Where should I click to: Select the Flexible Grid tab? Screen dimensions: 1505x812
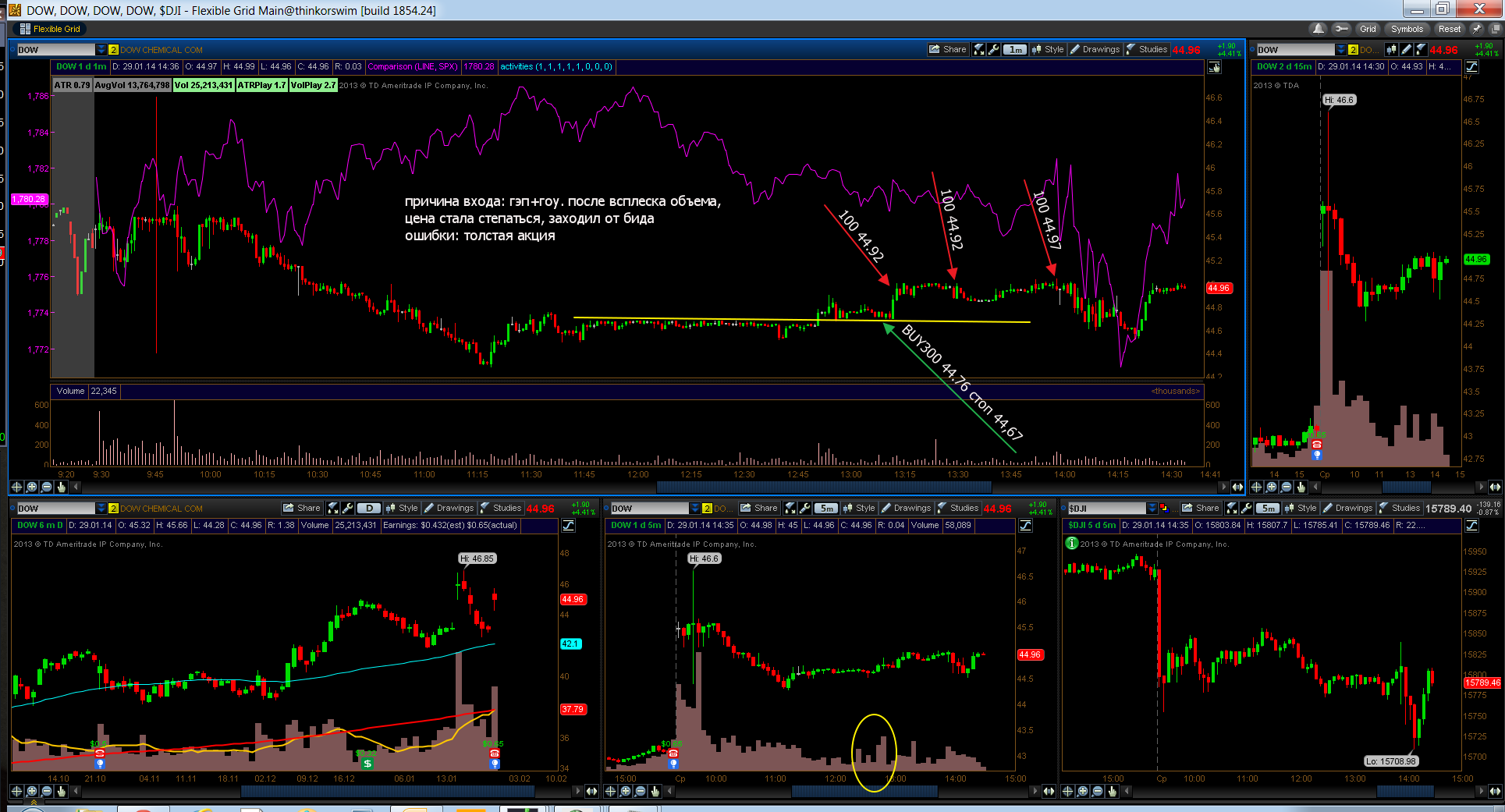click(x=50, y=29)
